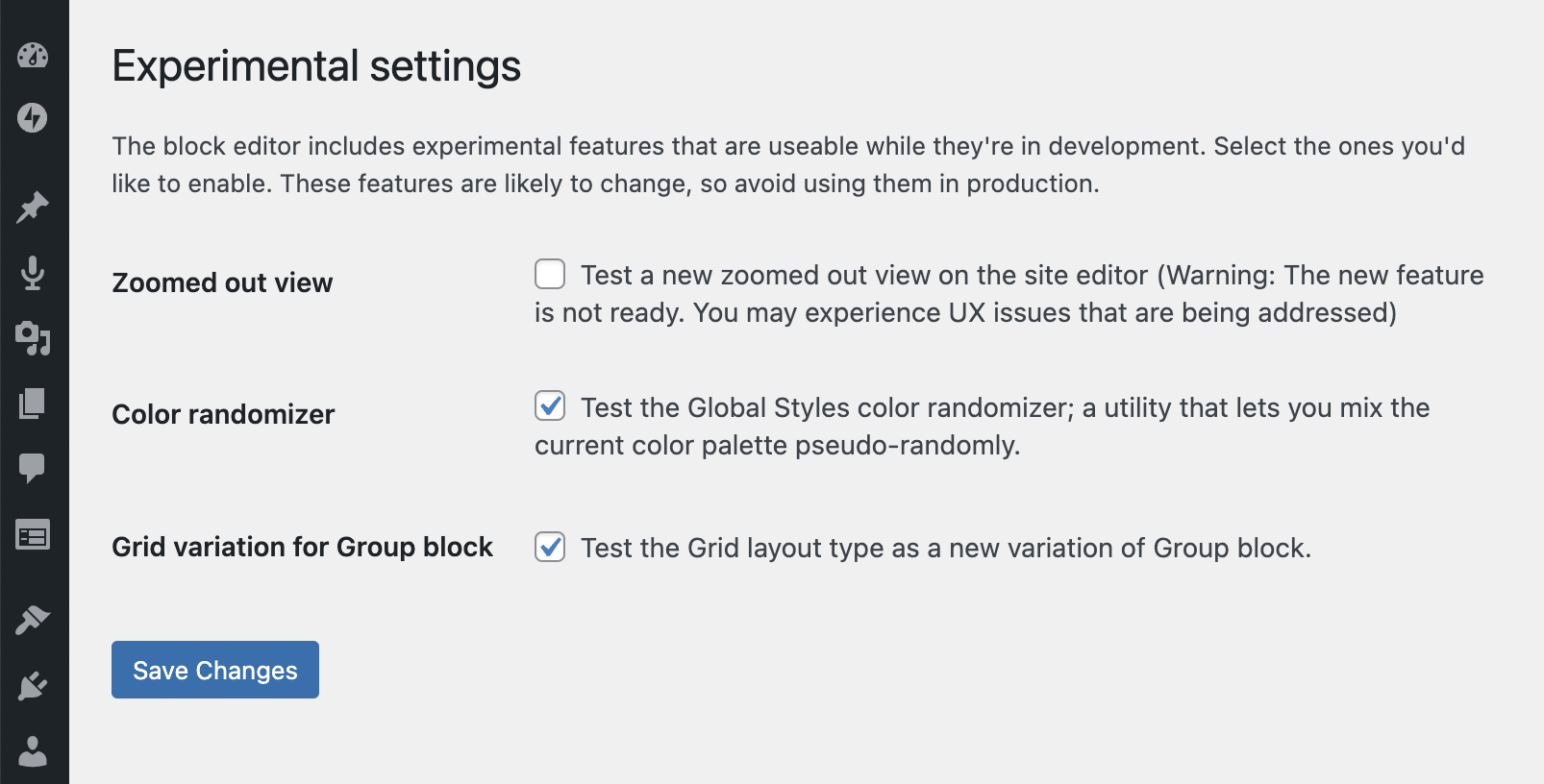Click the 'Zoomed out view' setting title
This screenshot has width=1544, height=784.
tap(222, 283)
